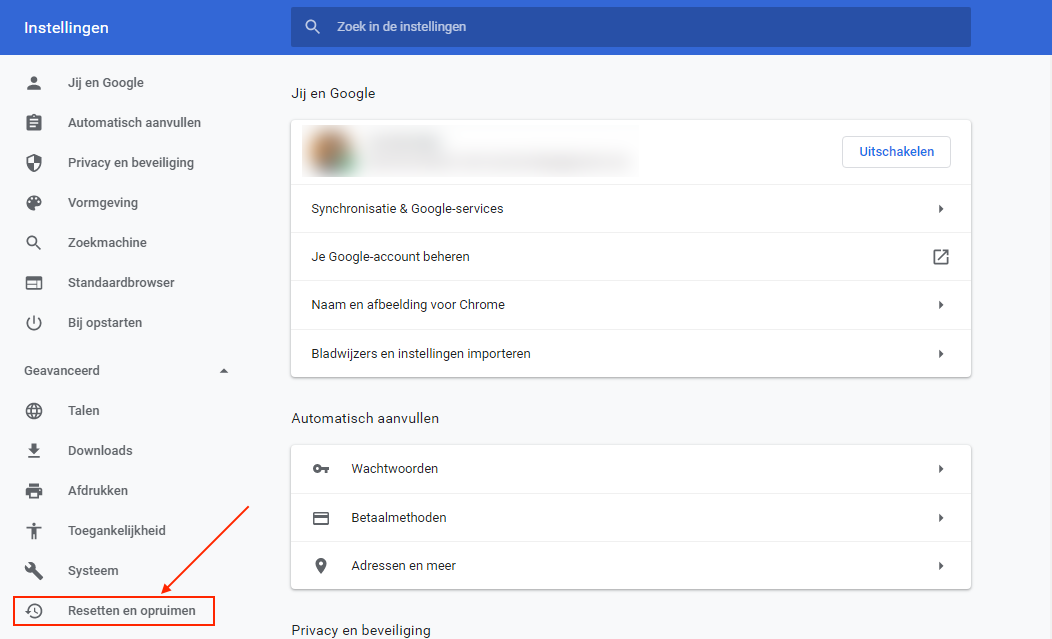Open Adressen en meer
1052x639 pixels.
click(x=631, y=566)
